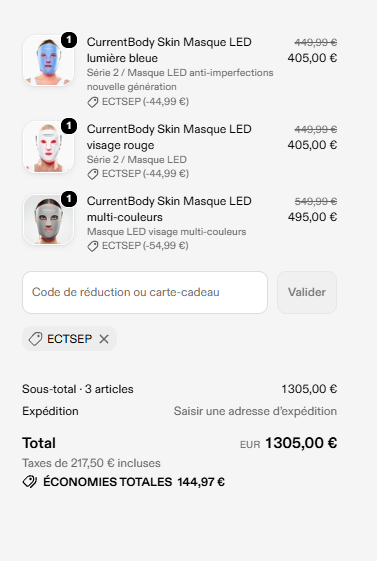Select 'Masque LED lumière bleue' product title

coord(169,50)
